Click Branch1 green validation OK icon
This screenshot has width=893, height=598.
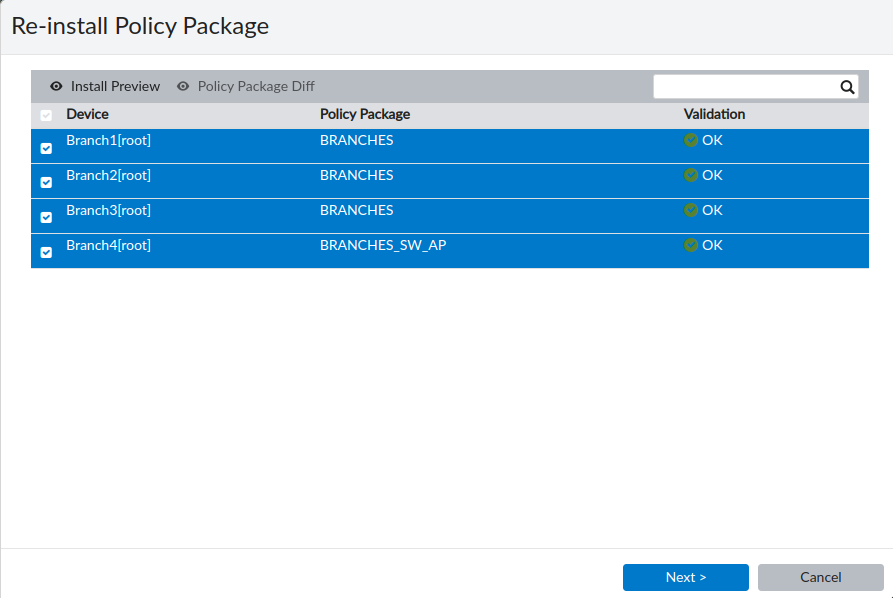[691, 141]
